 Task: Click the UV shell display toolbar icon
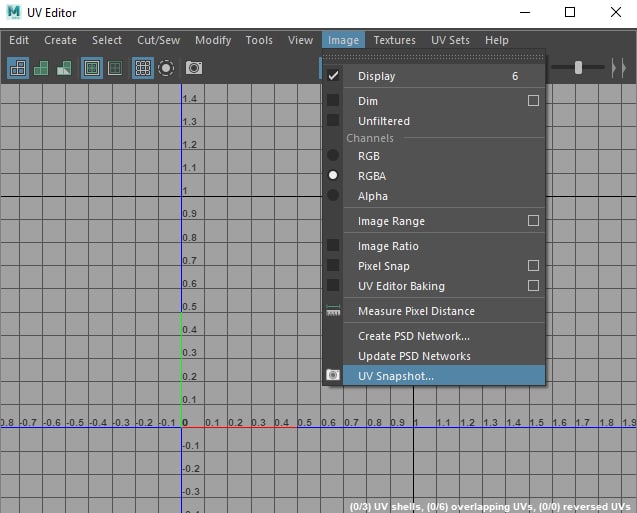pyautogui.click(x=18, y=68)
